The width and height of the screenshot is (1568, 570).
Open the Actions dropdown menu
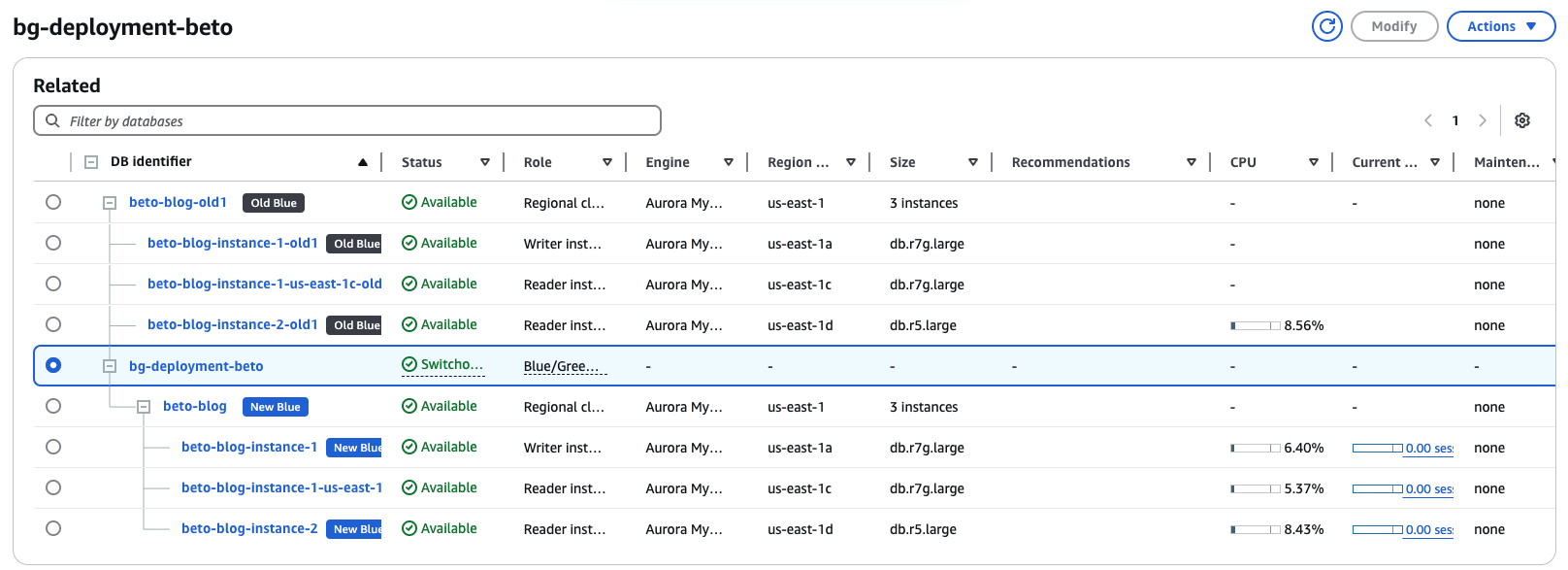(1500, 26)
